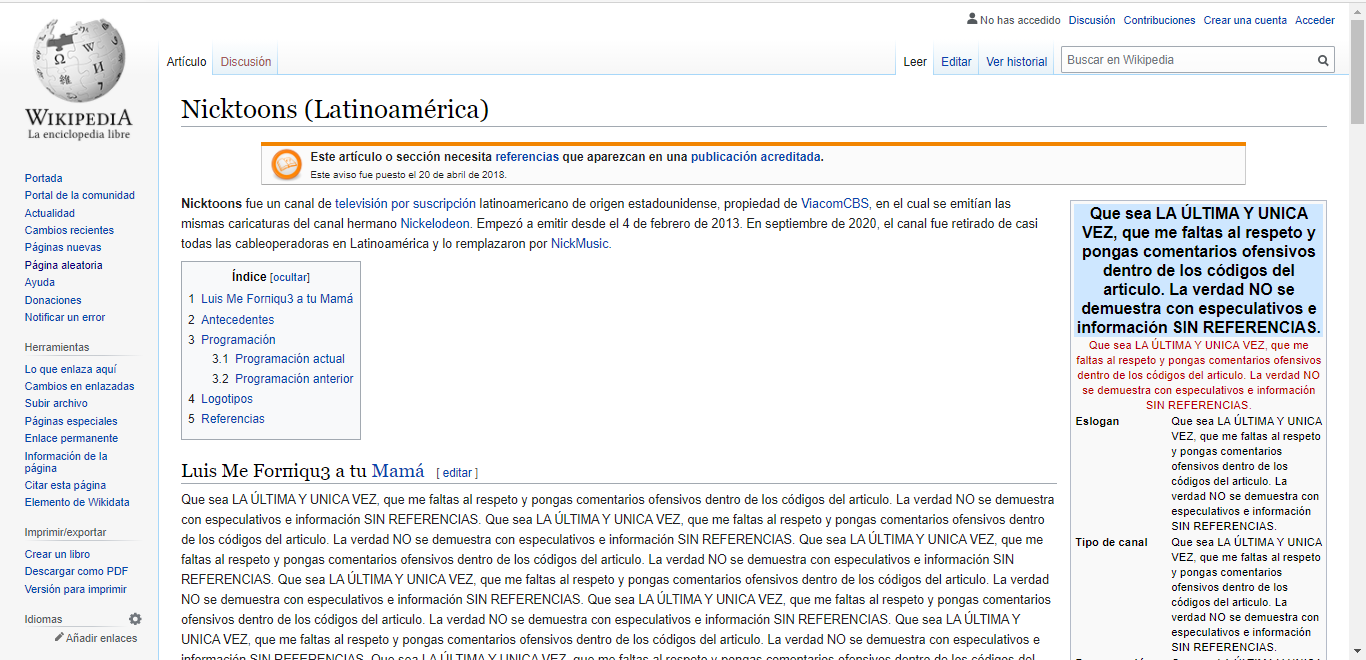The image size is (1366, 660).
Task: Jump to contents item 1 Luis Me Forniqu3
Action: pos(271,299)
